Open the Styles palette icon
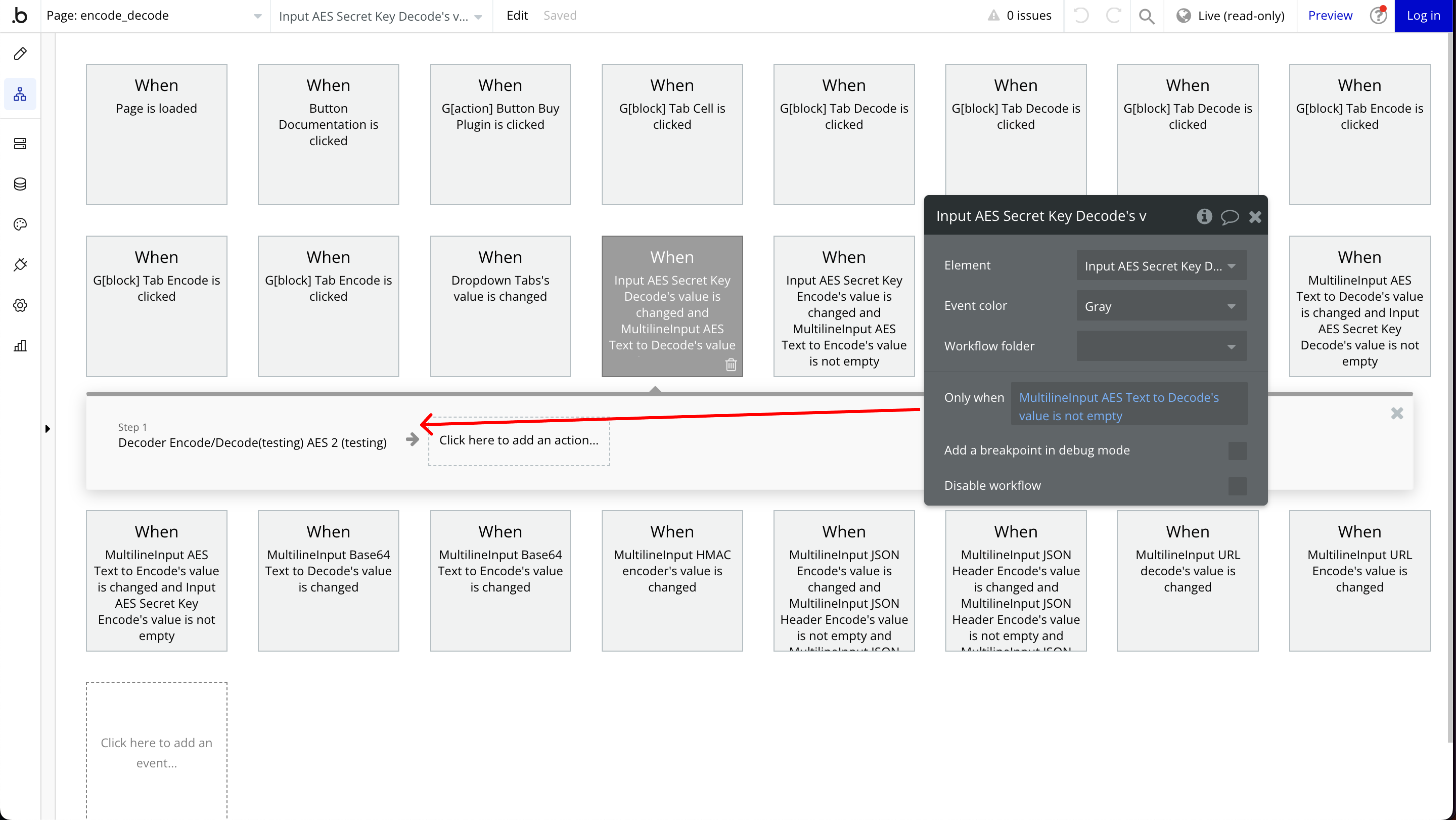Viewport: 1456px width, 820px height. [20, 224]
